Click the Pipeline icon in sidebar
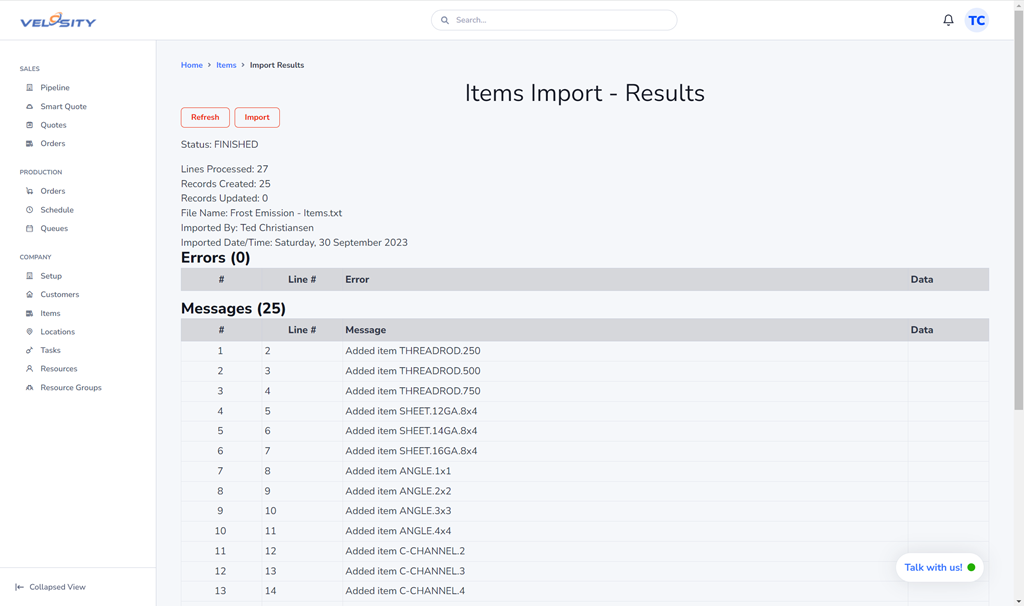This screenshot has height=606, width=1024. [29, 88]
